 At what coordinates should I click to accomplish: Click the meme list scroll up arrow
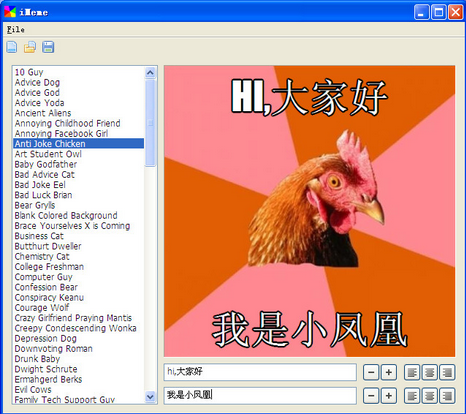click(x=150, y=72)
